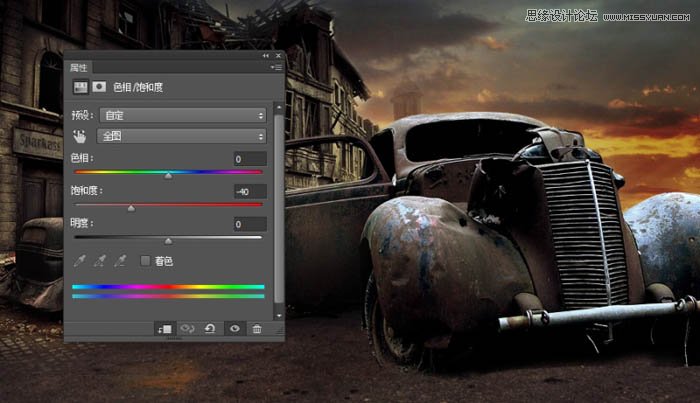This screenshot has height=403, width=700.
Task: Click the 饱和度 saturation slider handle
Action: [131, 208]
